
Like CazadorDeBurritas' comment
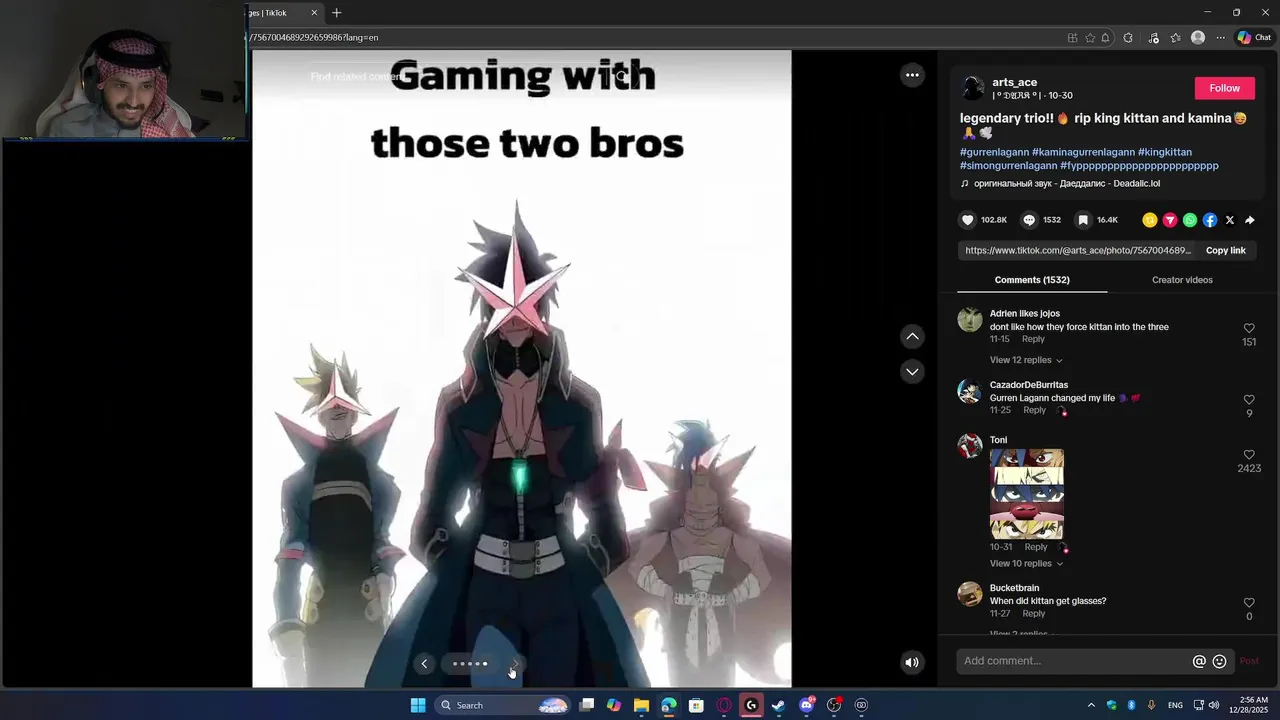pyautogui.click(x=1249, y=400)
